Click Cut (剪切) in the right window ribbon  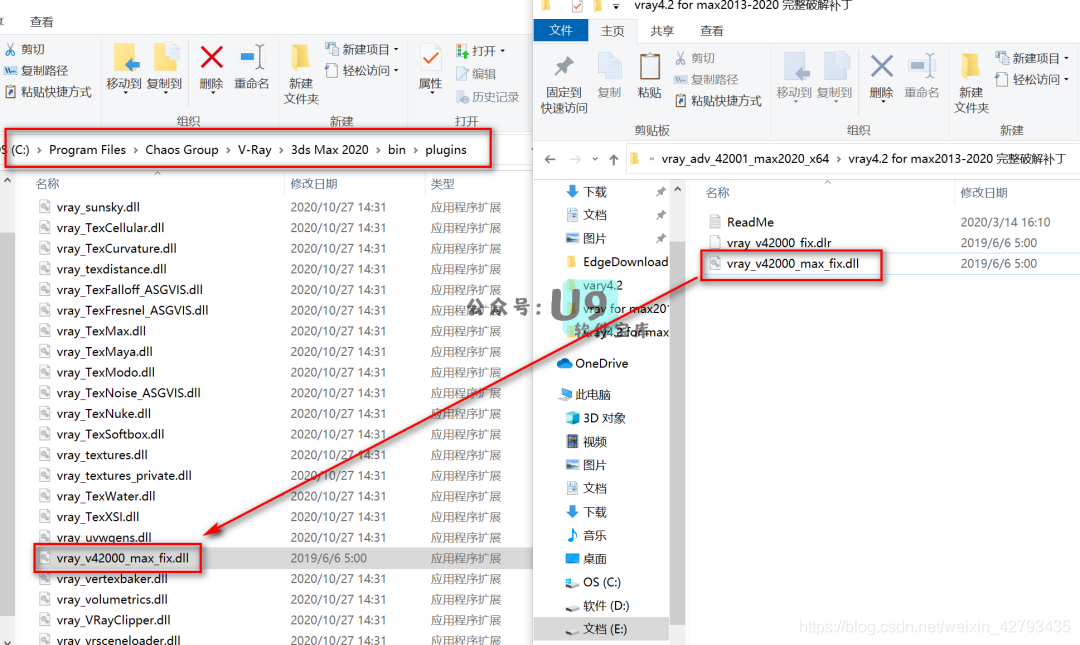695,59
